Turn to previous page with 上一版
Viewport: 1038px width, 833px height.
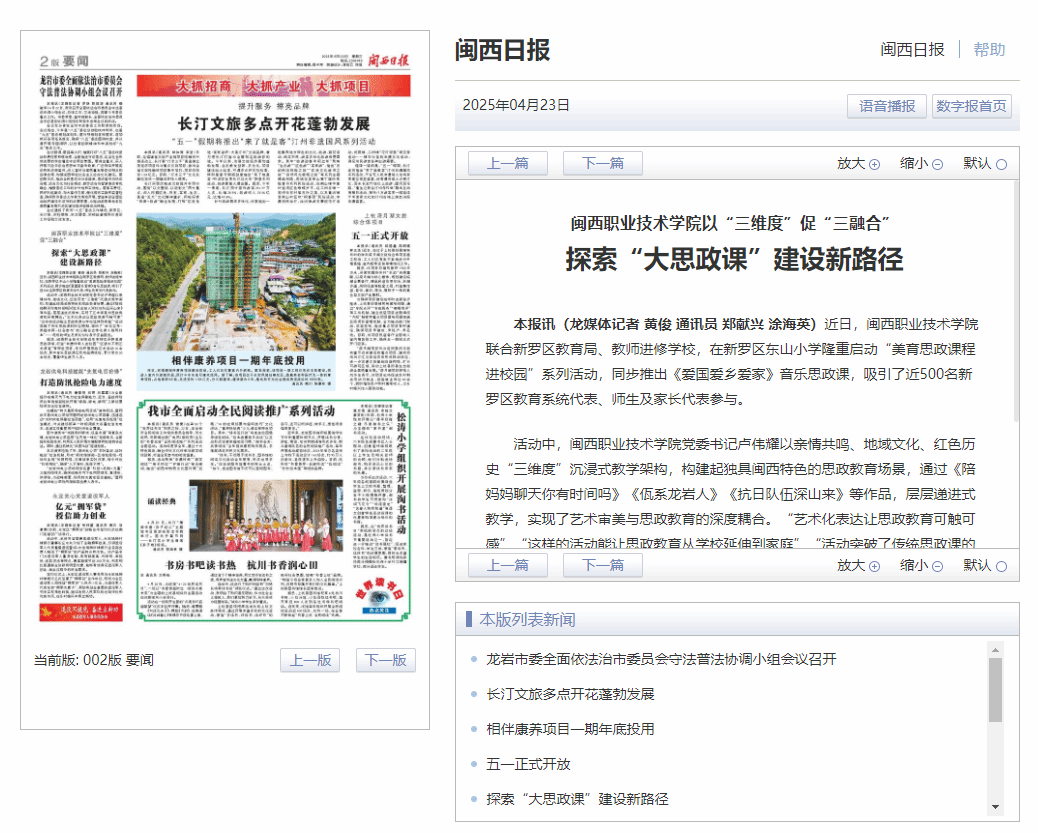310,660
